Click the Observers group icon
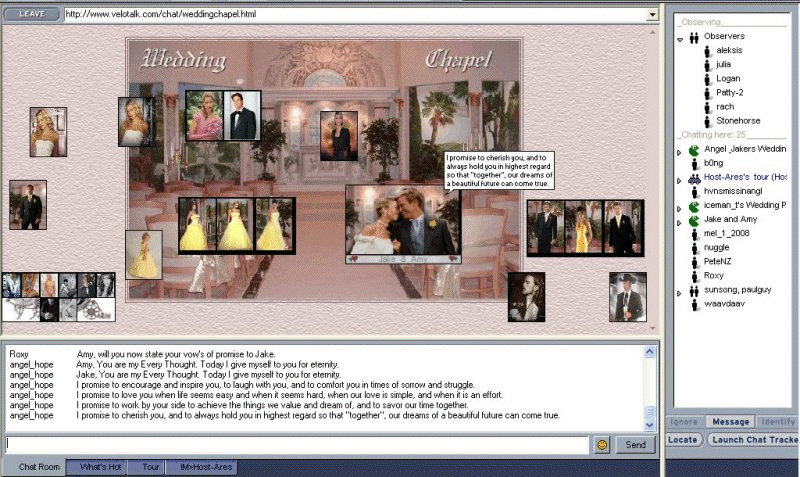 click(x=693, y=37)
